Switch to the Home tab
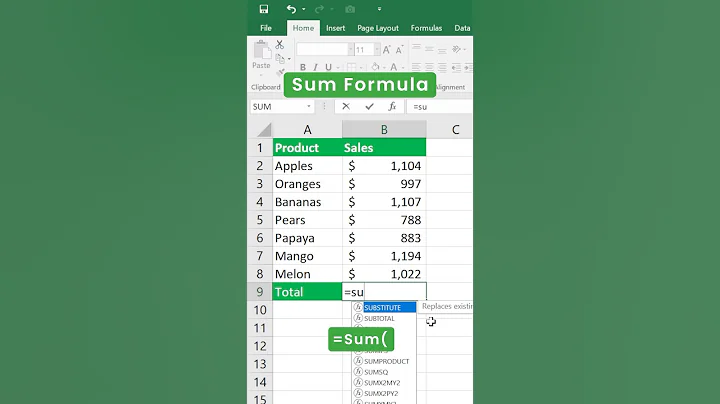Image resolution: width=720 pixels, height=404 pixels. tap(304, 28)
